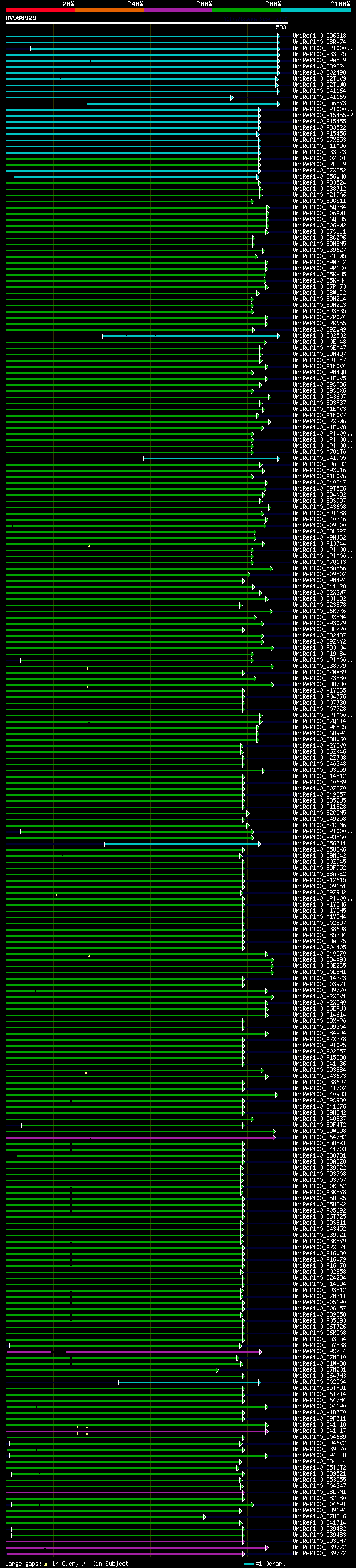Click label UniRef100_Q9SQH7
The width and height of the screenshot is (356, 1568).
pyautogui.click(x=319, y=1541)
